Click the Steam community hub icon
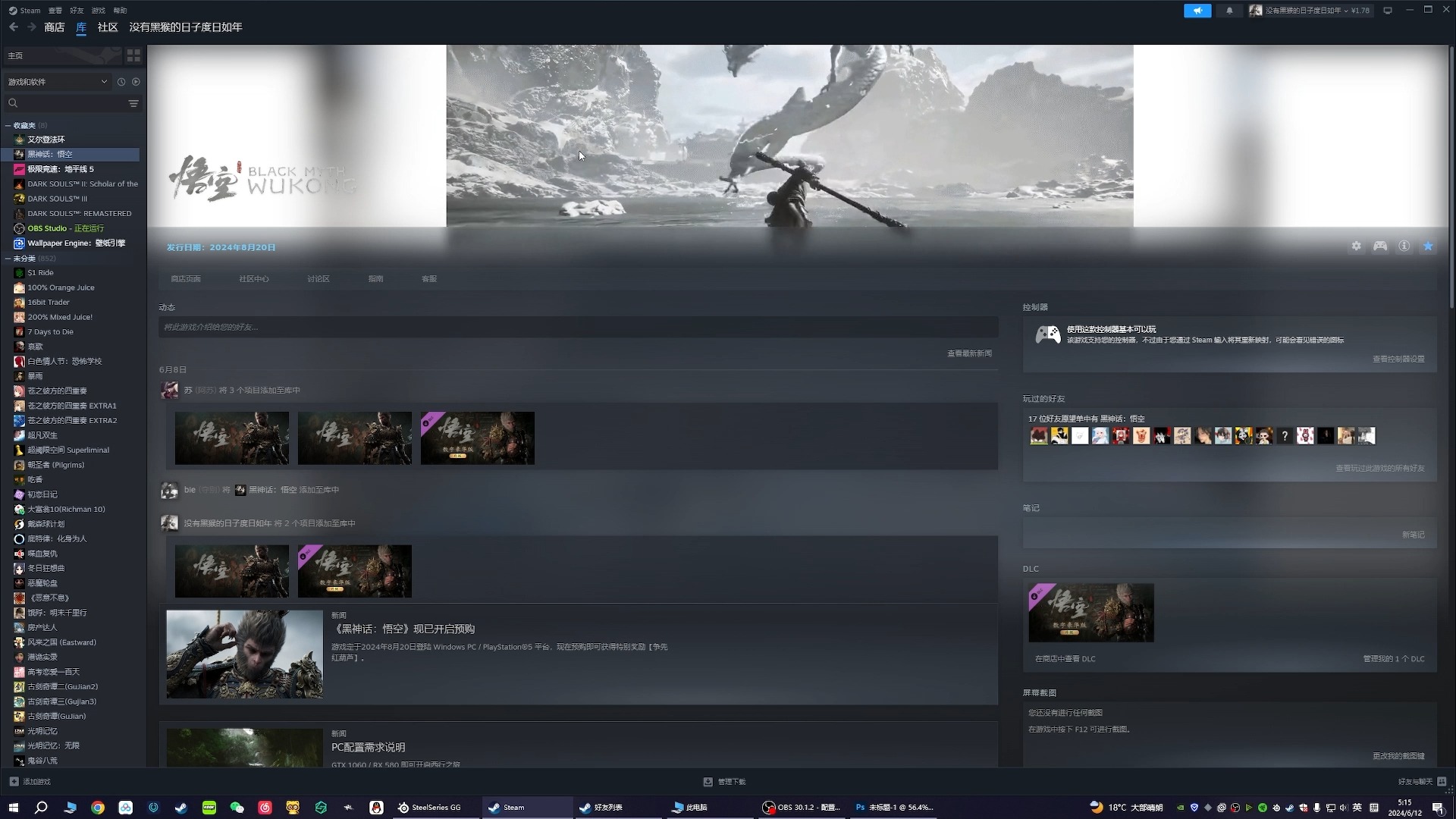The height and width of the screenshot is (819, 1456). pyautogui.click(x=252, y=279)
